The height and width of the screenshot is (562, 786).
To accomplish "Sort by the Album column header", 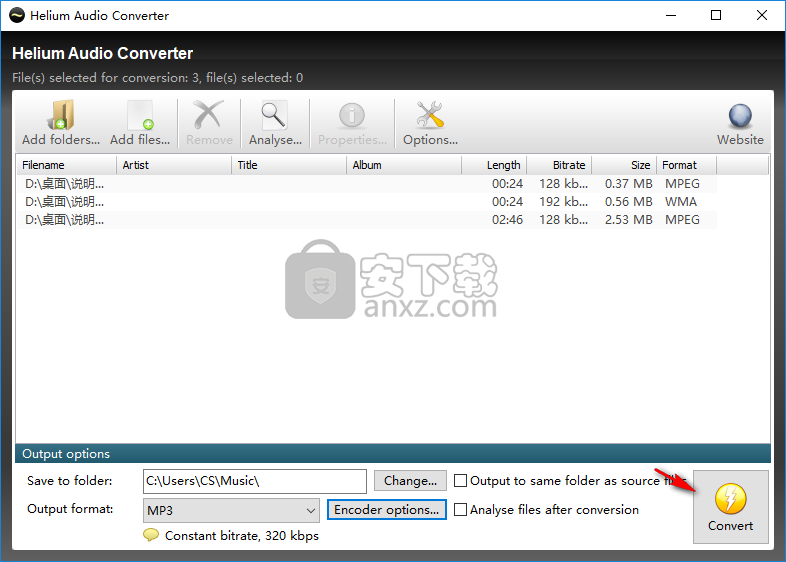I will pos(404,165).
